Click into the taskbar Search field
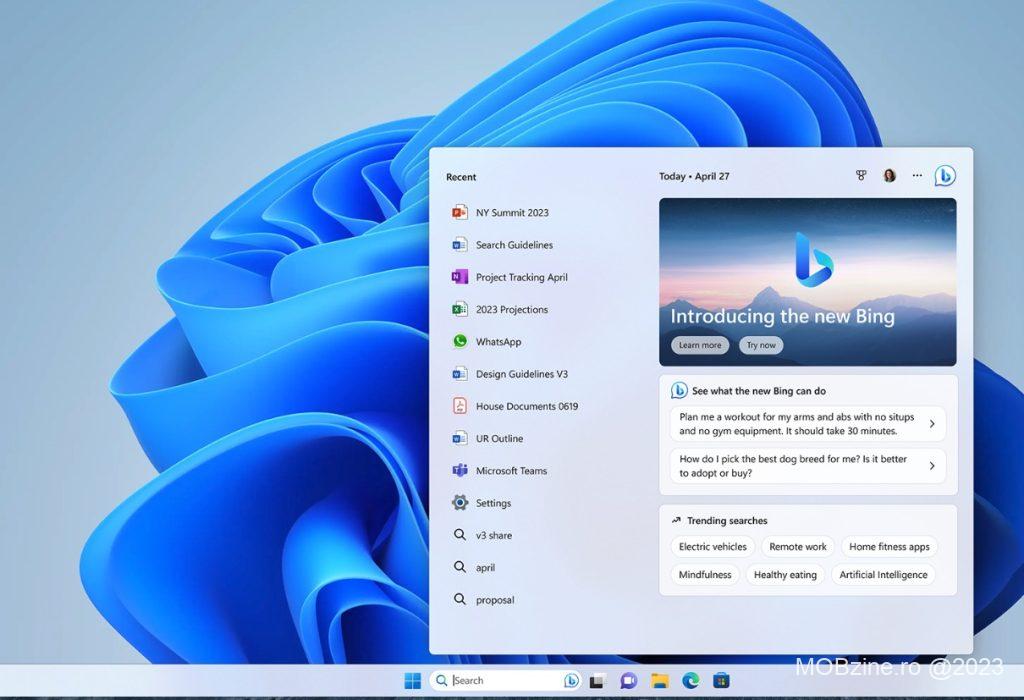 coord(505,681)
